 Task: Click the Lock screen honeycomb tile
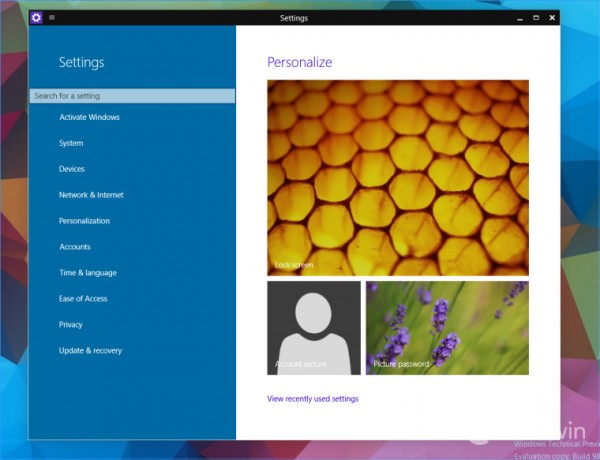coord(398,178)
